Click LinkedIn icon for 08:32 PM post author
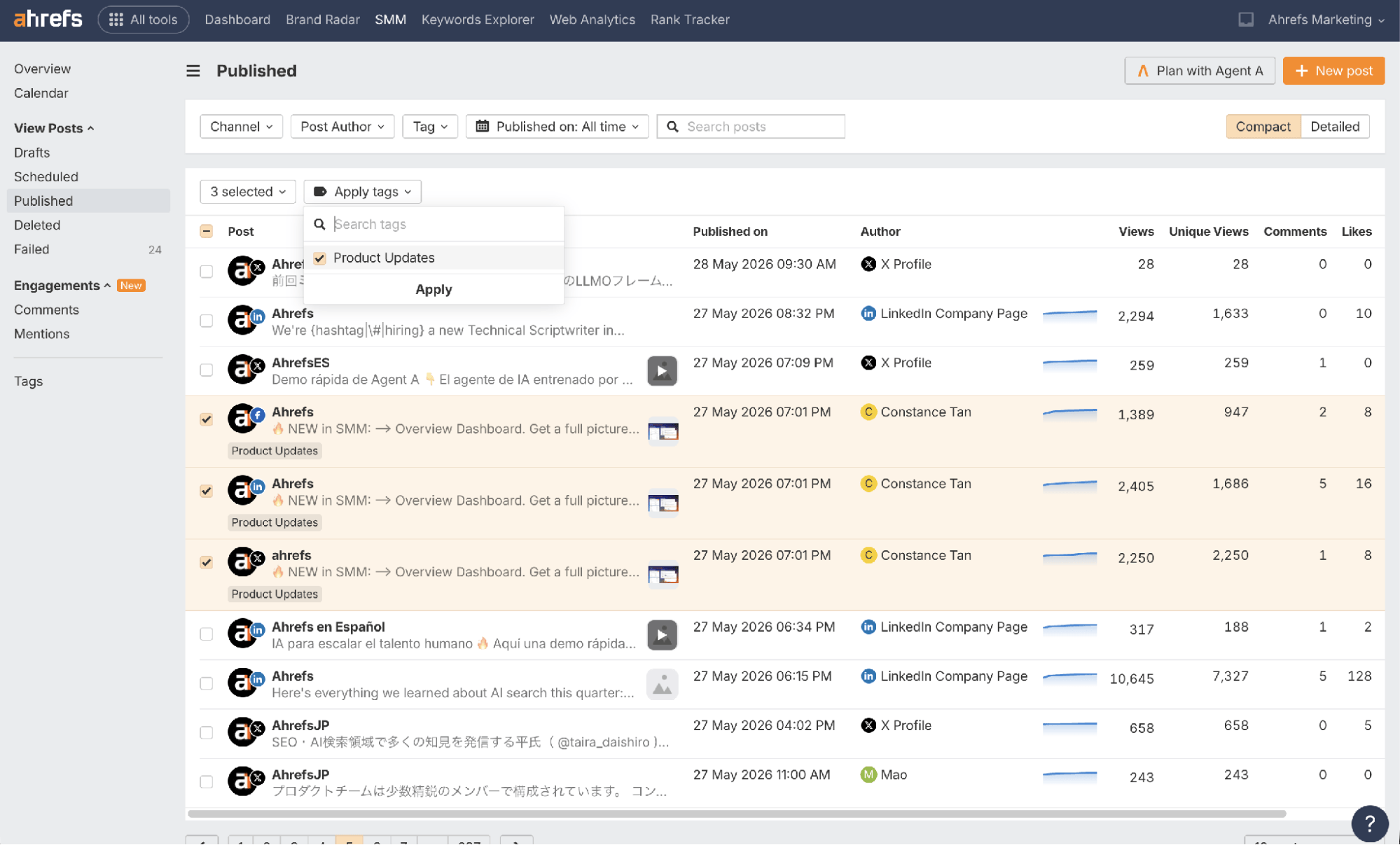Viewport: 1400px width, 845px height. click(x=868, y=314)
